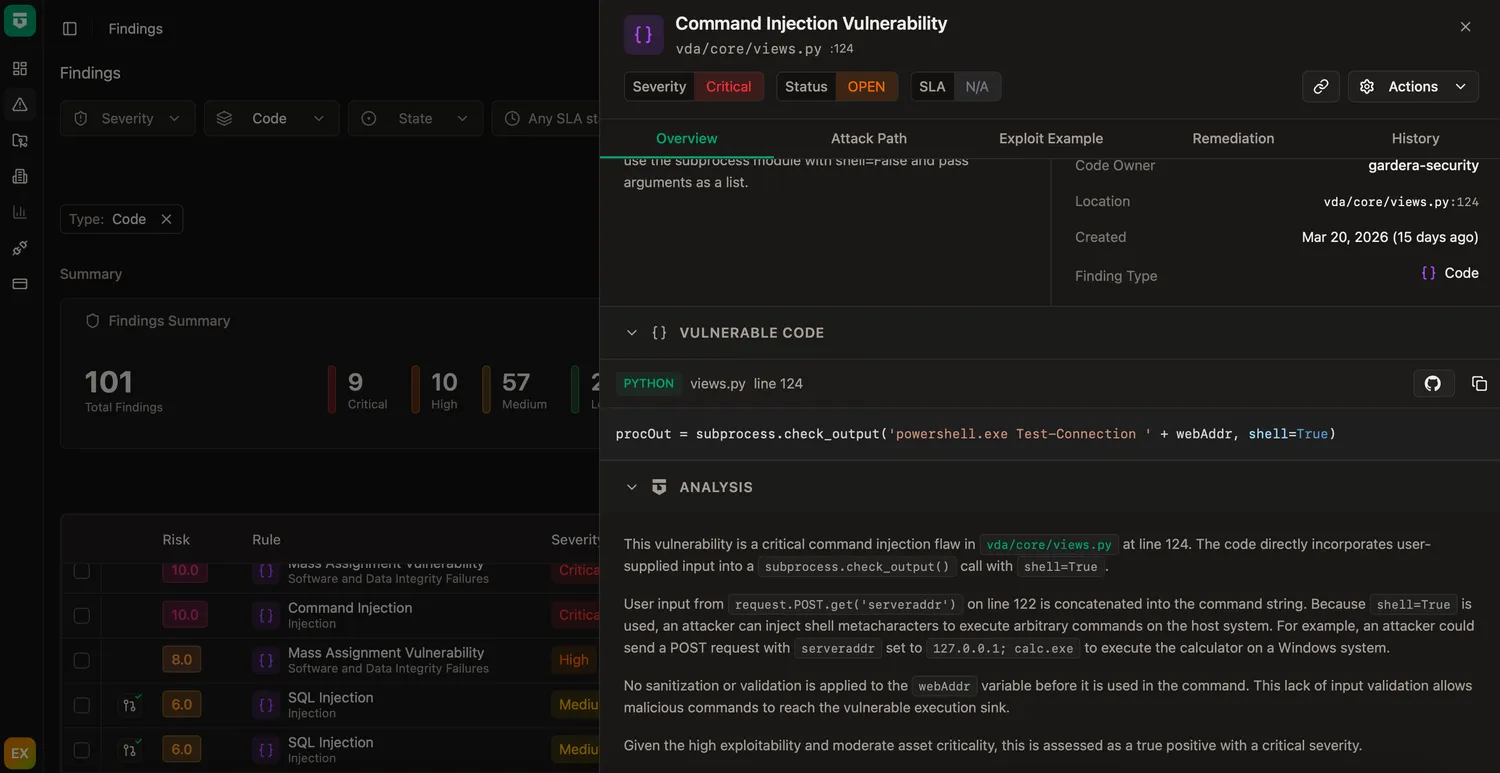Click the layers icon in the Code filter

click(225, 118)
